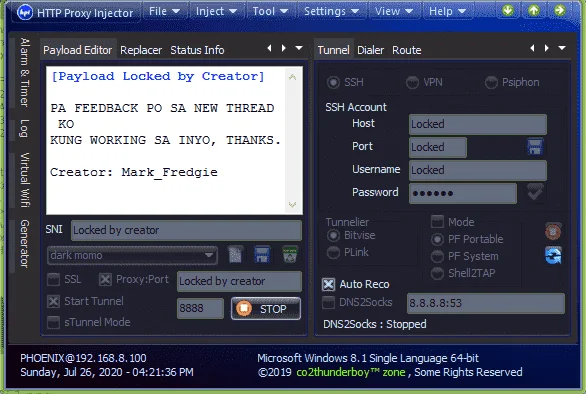Click the Password input field

pos(463,193)
